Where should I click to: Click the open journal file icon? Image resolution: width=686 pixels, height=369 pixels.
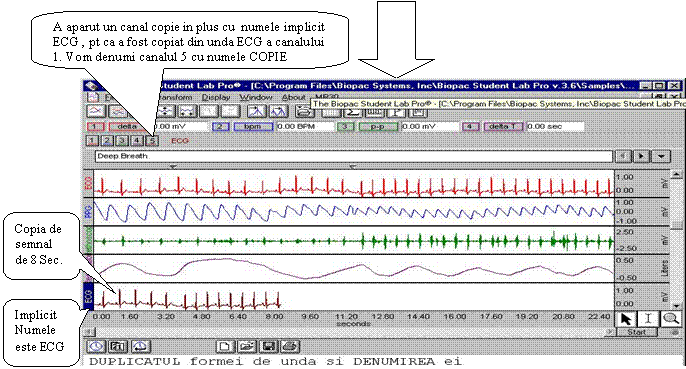tap(247, 347)
